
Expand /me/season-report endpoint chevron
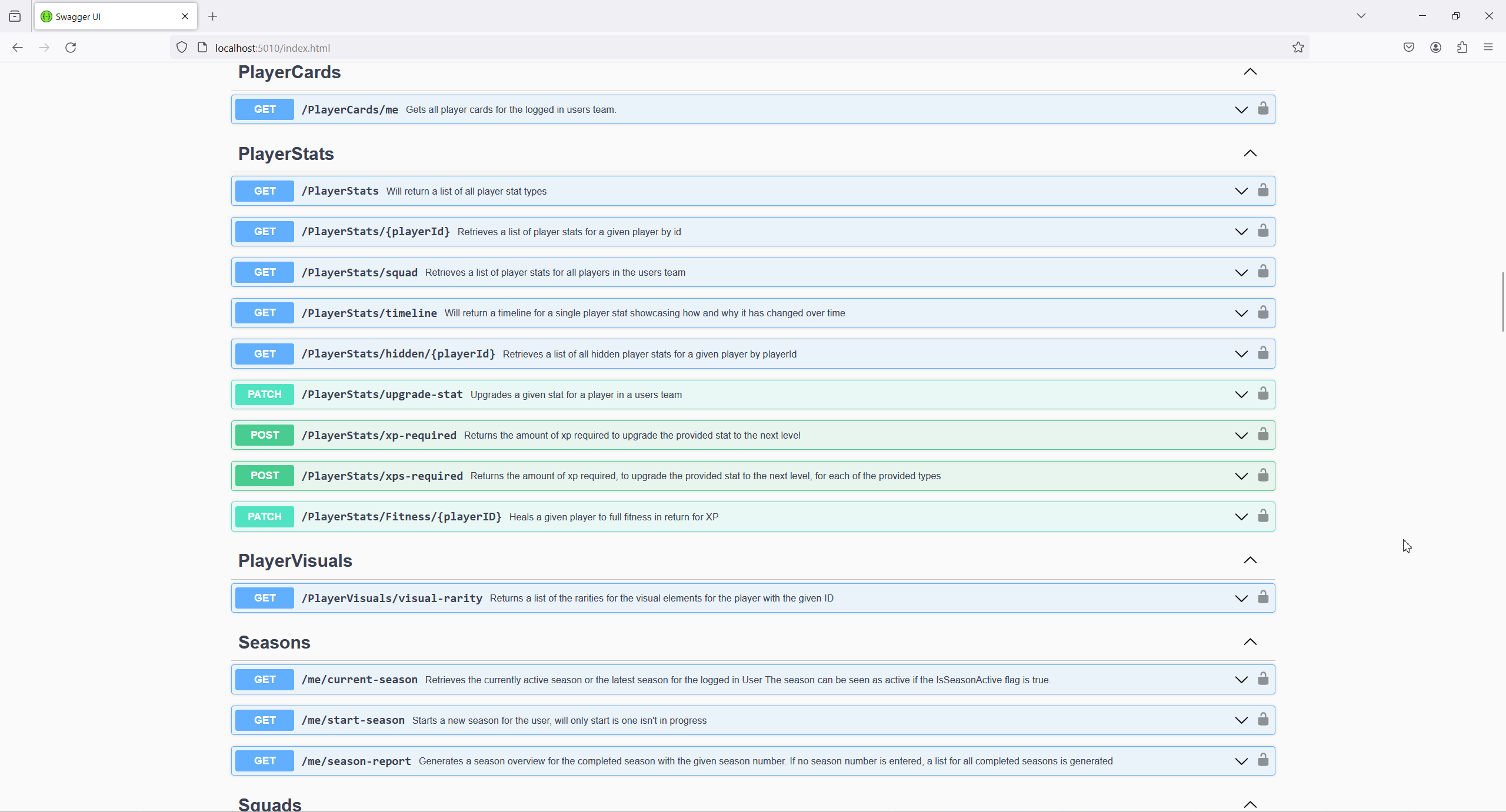tap(1241, 761)
